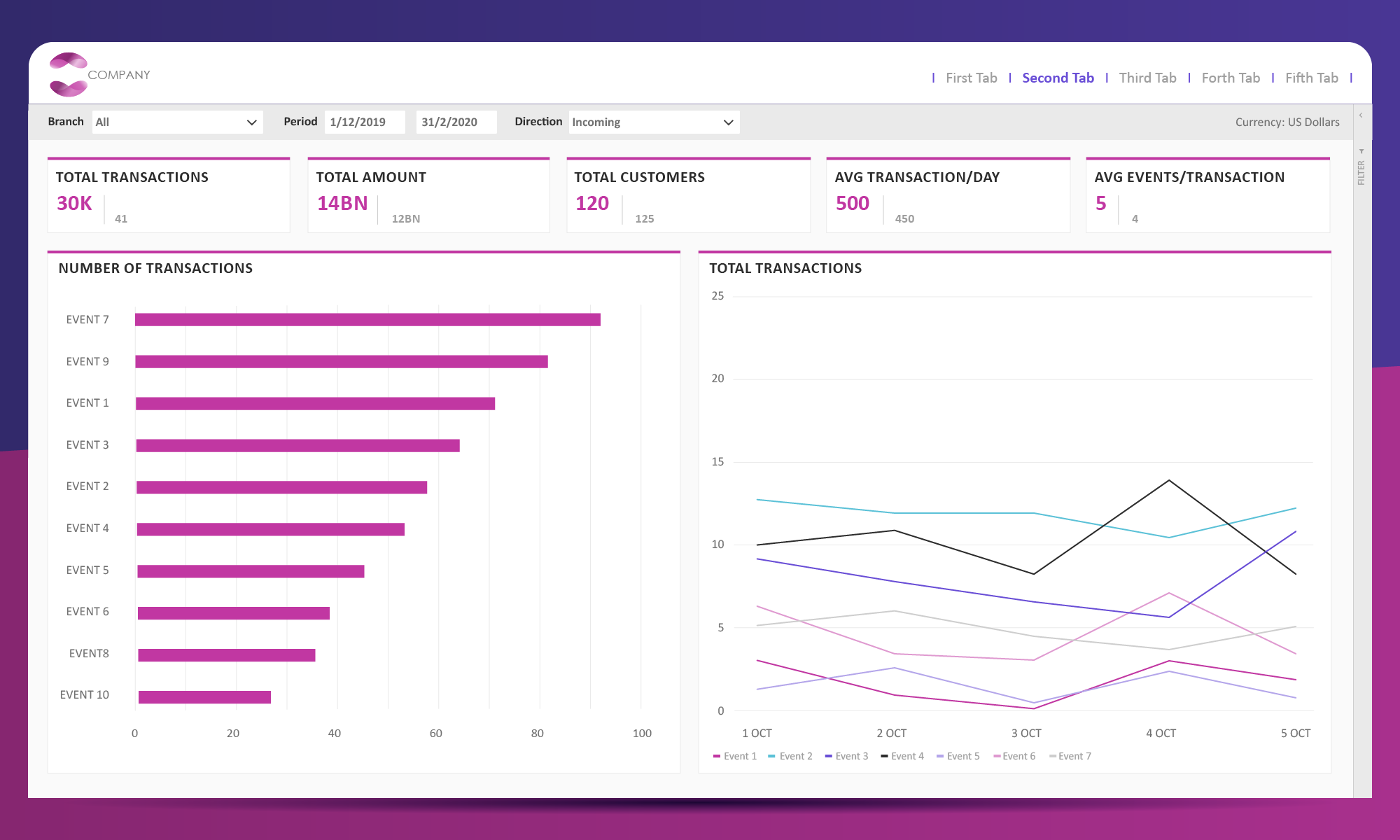Click the Period start date field
The width and height of the screenshot is (1400, 840).
365,122
